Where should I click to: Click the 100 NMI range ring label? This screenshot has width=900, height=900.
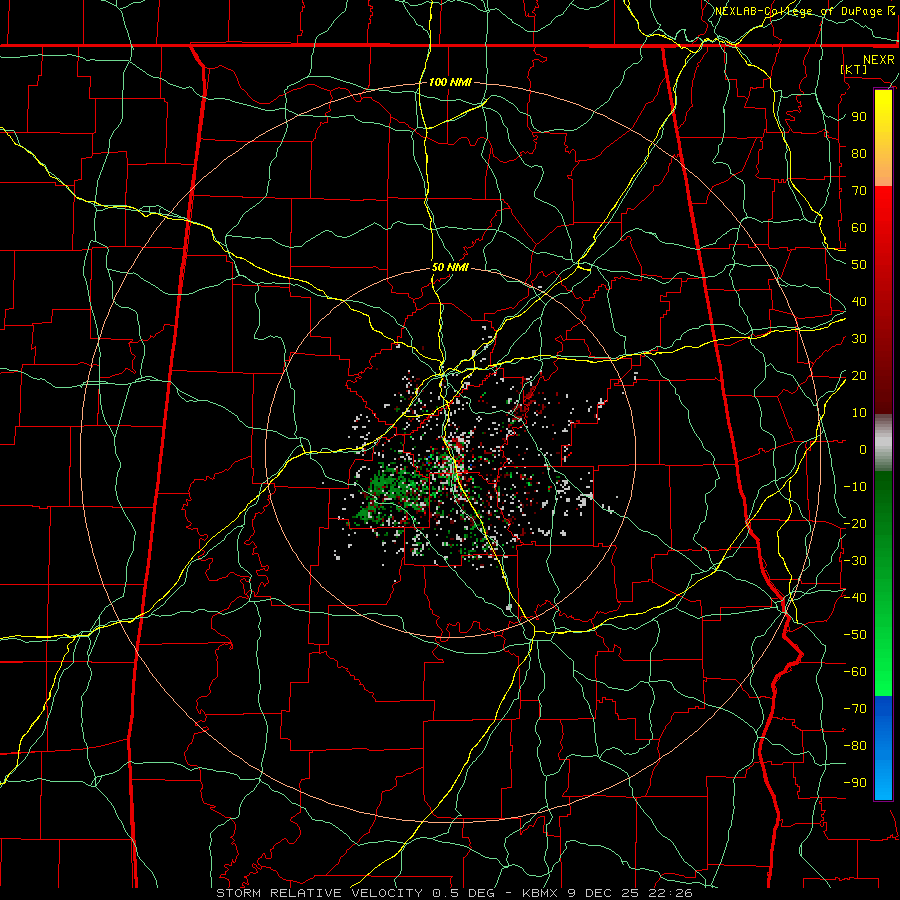[x=450, y=82]
